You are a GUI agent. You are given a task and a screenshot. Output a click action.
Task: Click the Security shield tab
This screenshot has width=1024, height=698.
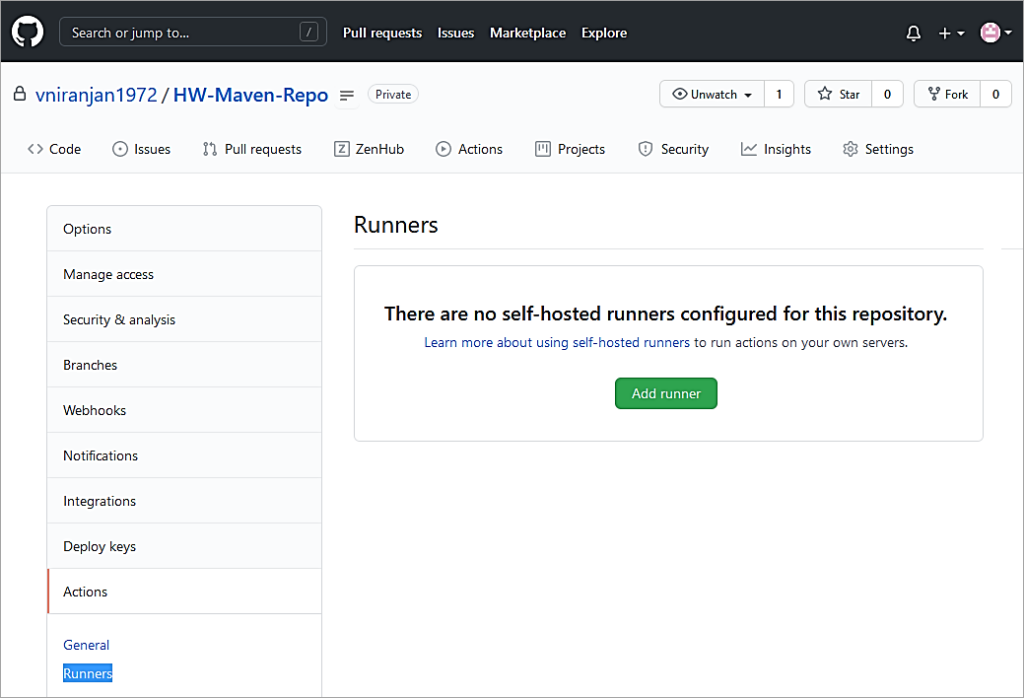coord(673,148)
